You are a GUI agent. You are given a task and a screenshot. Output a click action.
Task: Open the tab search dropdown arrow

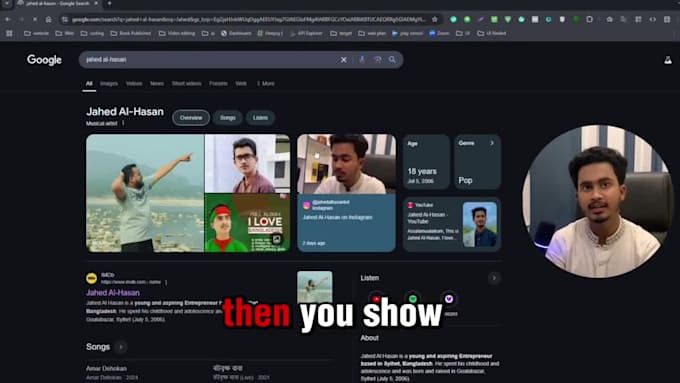click(7, 3)
